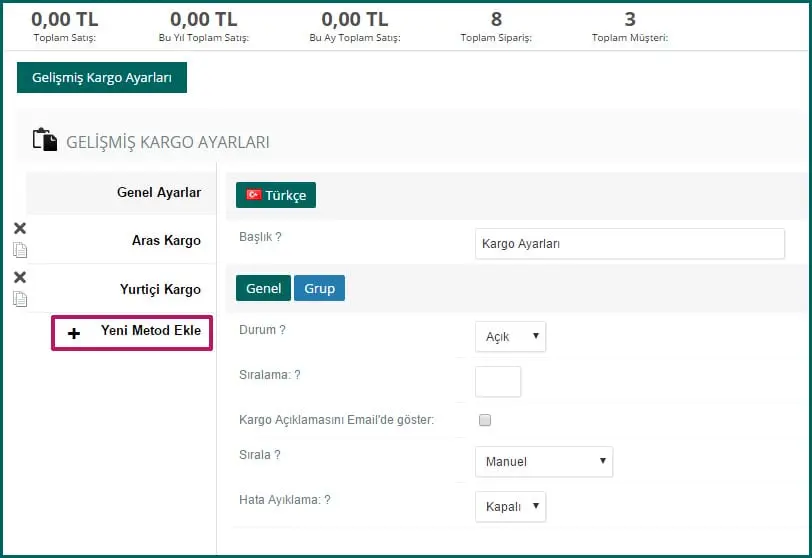
Task: Click the GELİŞMİŞ KARGO AYARLARI heading text
Action: 168,142
